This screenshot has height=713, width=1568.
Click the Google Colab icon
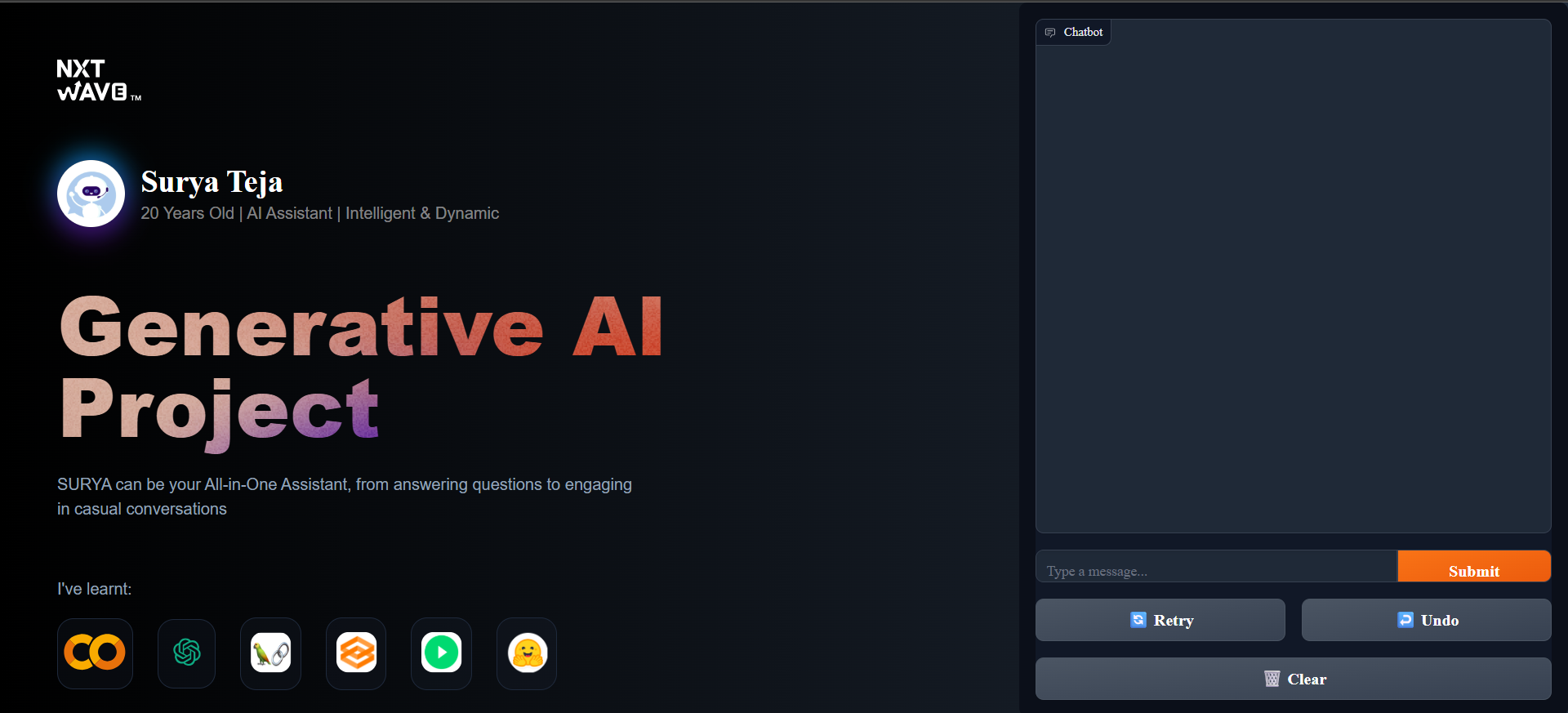(95, 653)
